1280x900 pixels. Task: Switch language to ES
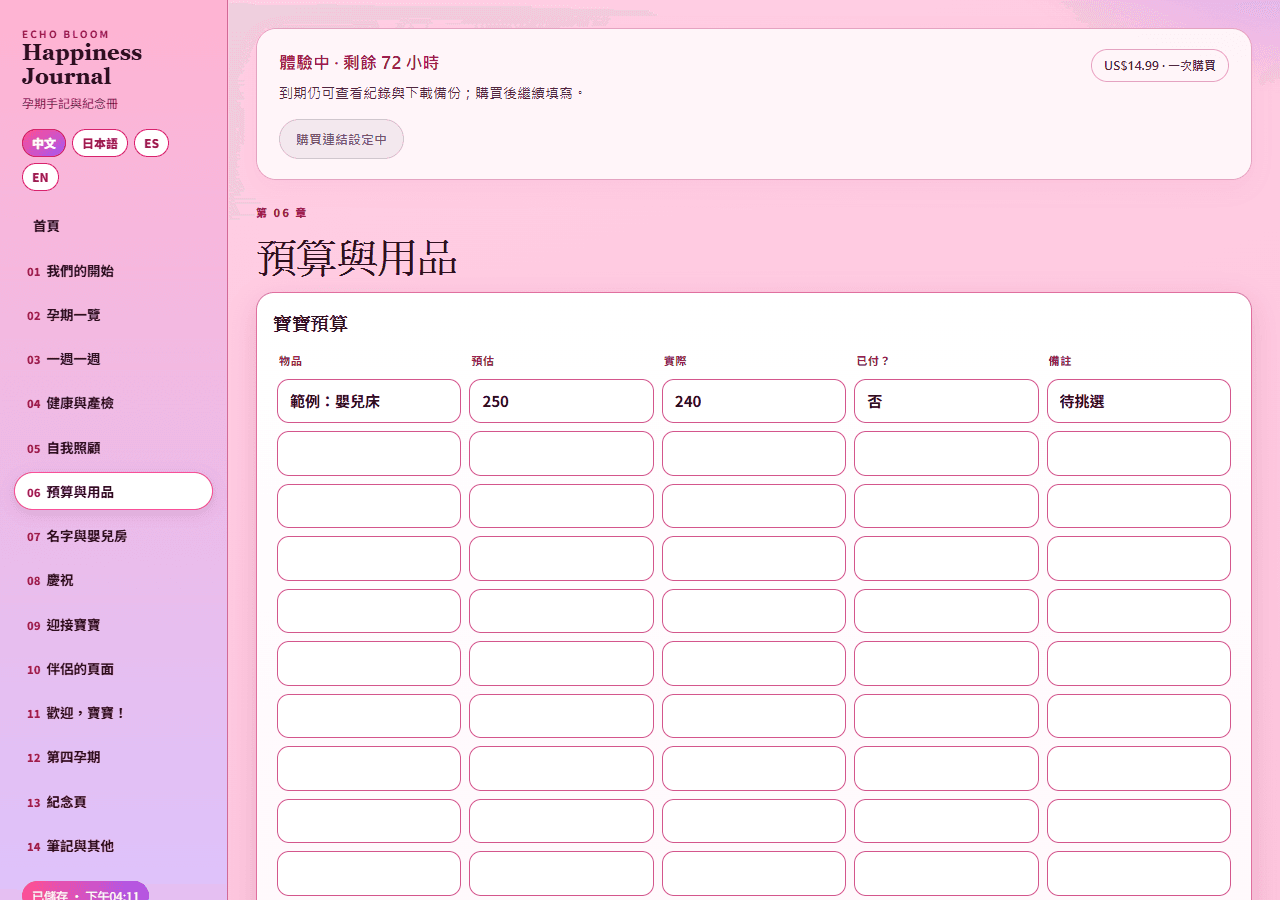[x=151, y=143]
